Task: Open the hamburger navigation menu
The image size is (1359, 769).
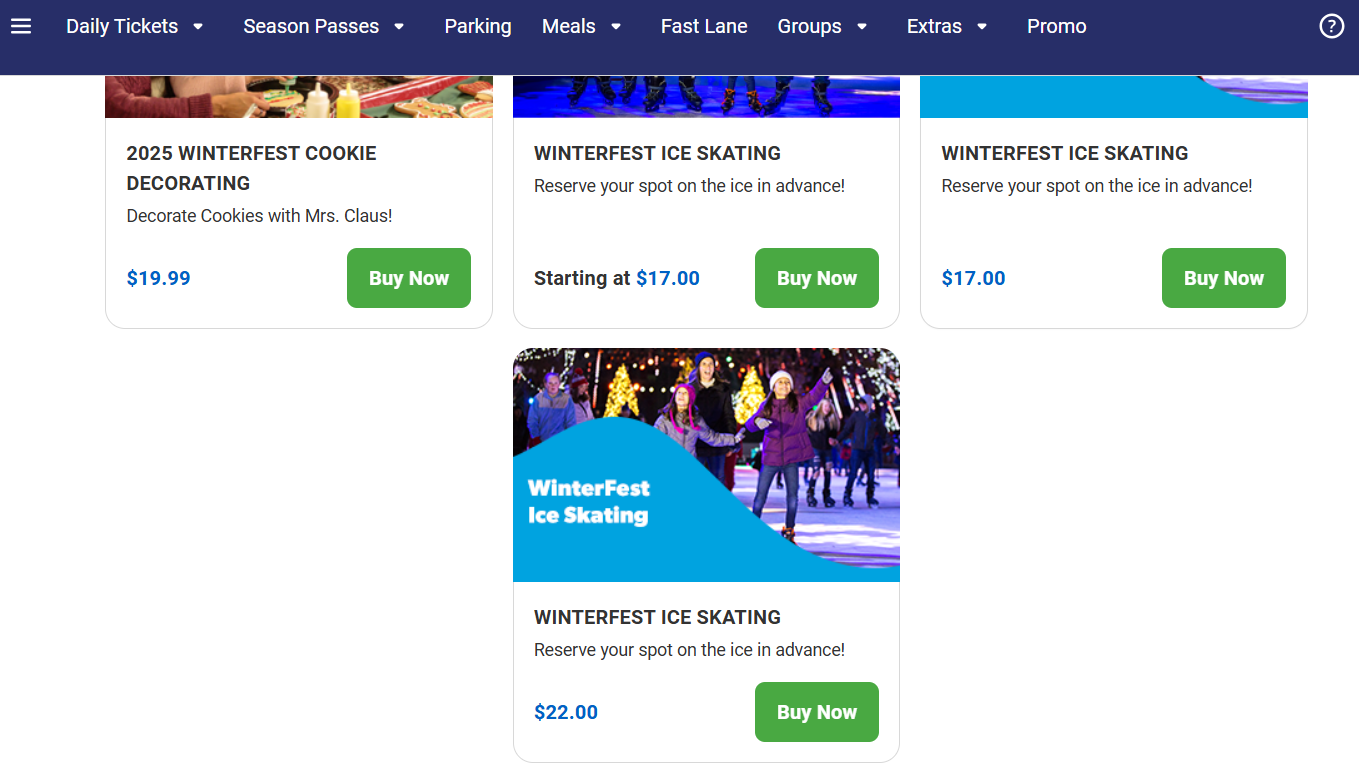Action: [21, 27]
